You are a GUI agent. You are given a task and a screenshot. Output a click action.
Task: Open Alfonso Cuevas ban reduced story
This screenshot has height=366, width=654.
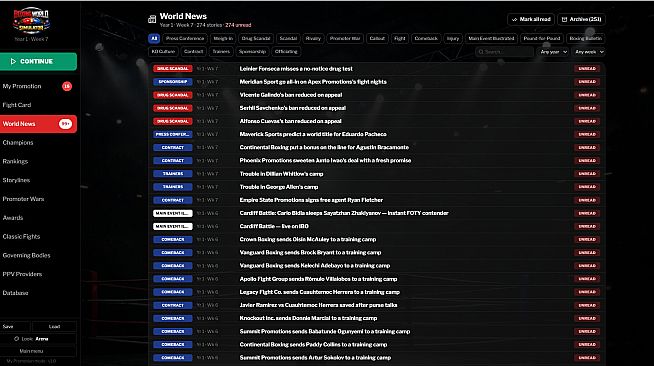coord(377,121)
